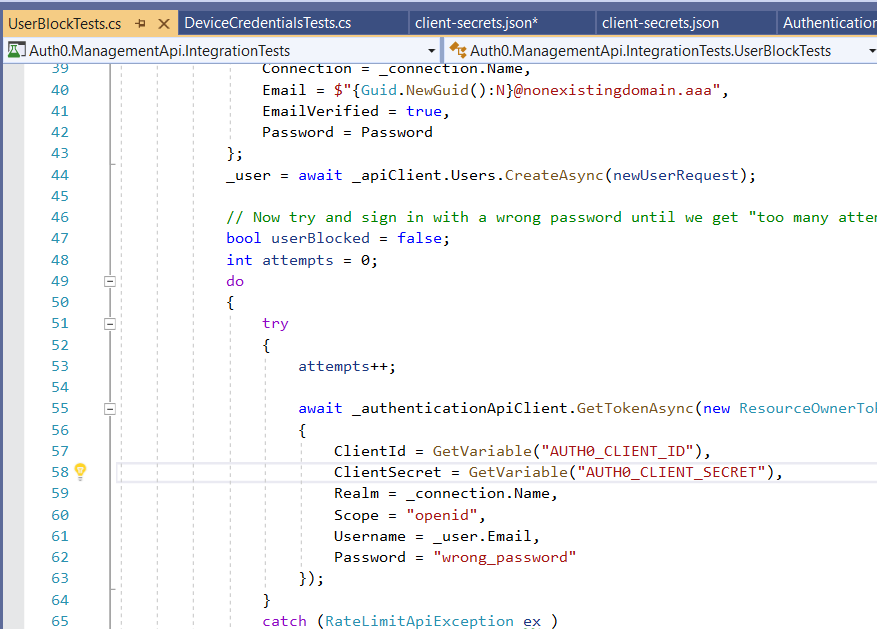Open the project dropdown Auth0.ManagementApi.IntegrationTests
877x629 pixels.
pyautogui.click(x=431, y=51)
